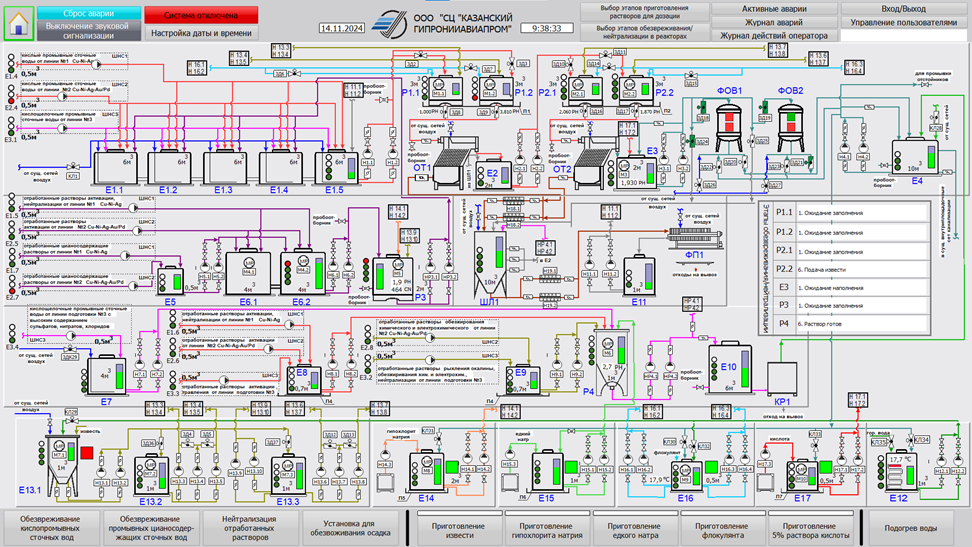
Task: Open Активные аварии
Action: (x=774, y=9)
